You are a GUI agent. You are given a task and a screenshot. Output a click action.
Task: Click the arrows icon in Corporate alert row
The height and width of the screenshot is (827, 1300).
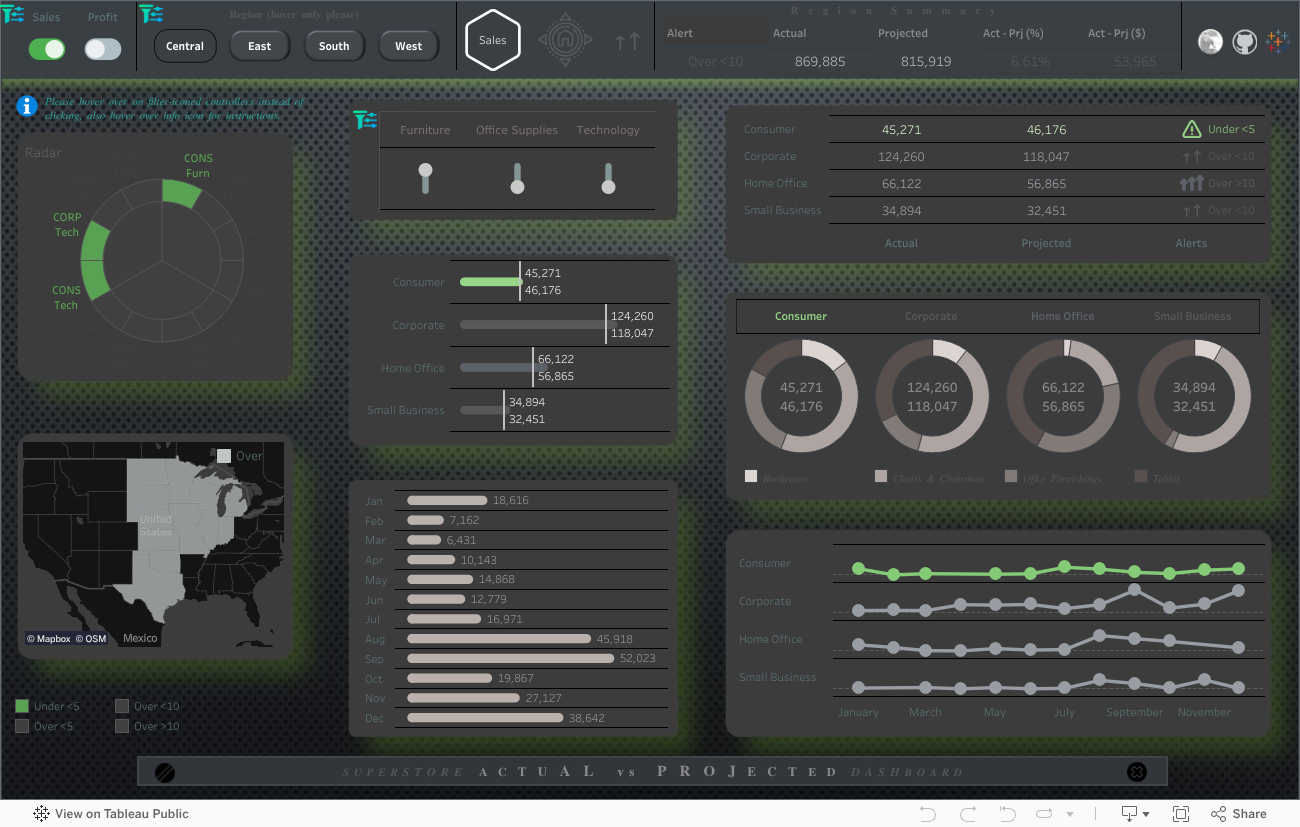click(1191, 156)
